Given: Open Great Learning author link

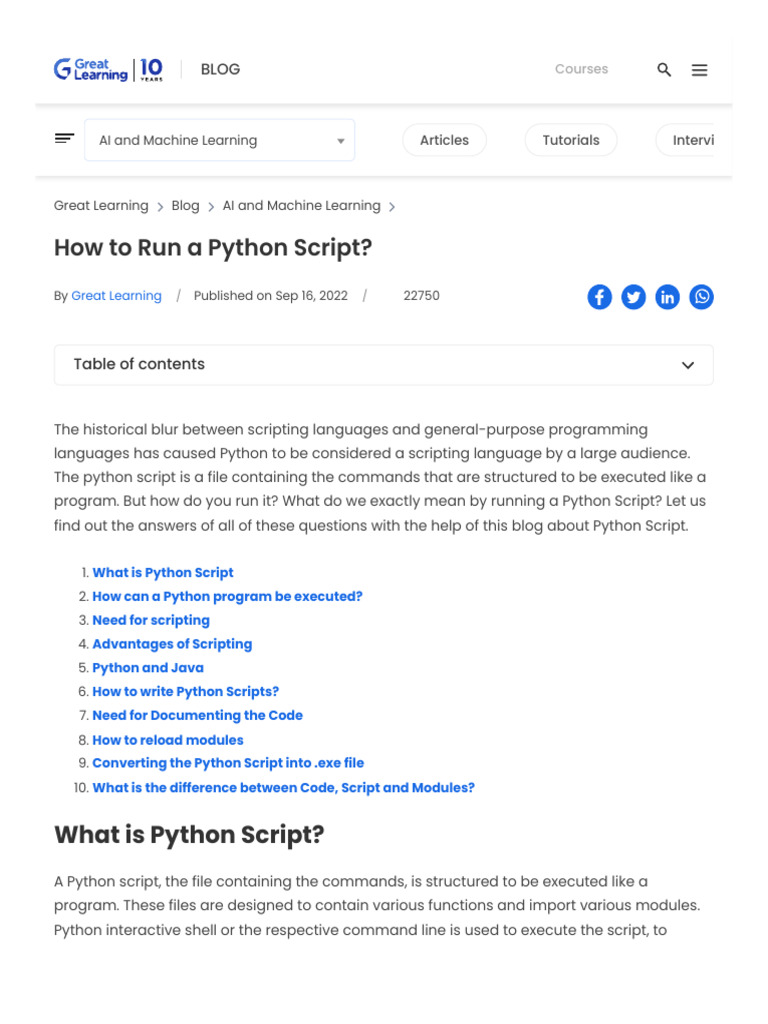Looking at the screenshot, I should 116,296.
